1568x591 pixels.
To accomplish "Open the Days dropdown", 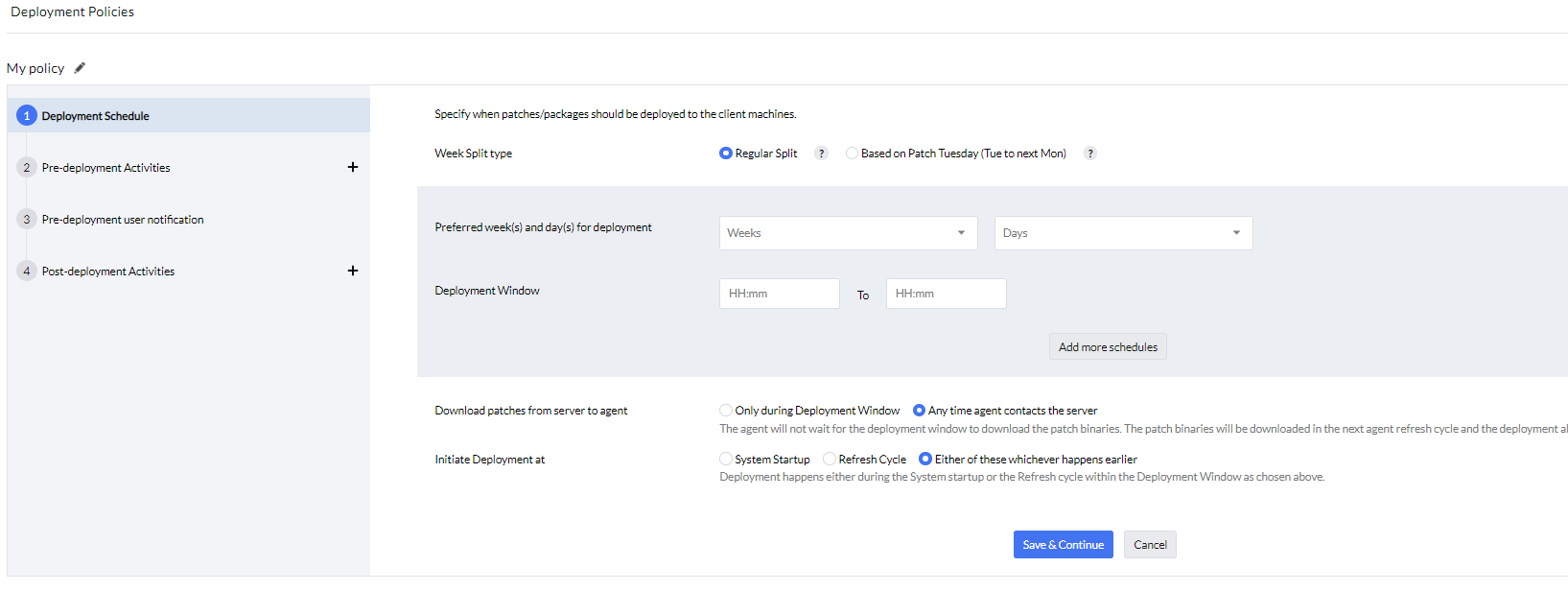I will click(1123, 233).
